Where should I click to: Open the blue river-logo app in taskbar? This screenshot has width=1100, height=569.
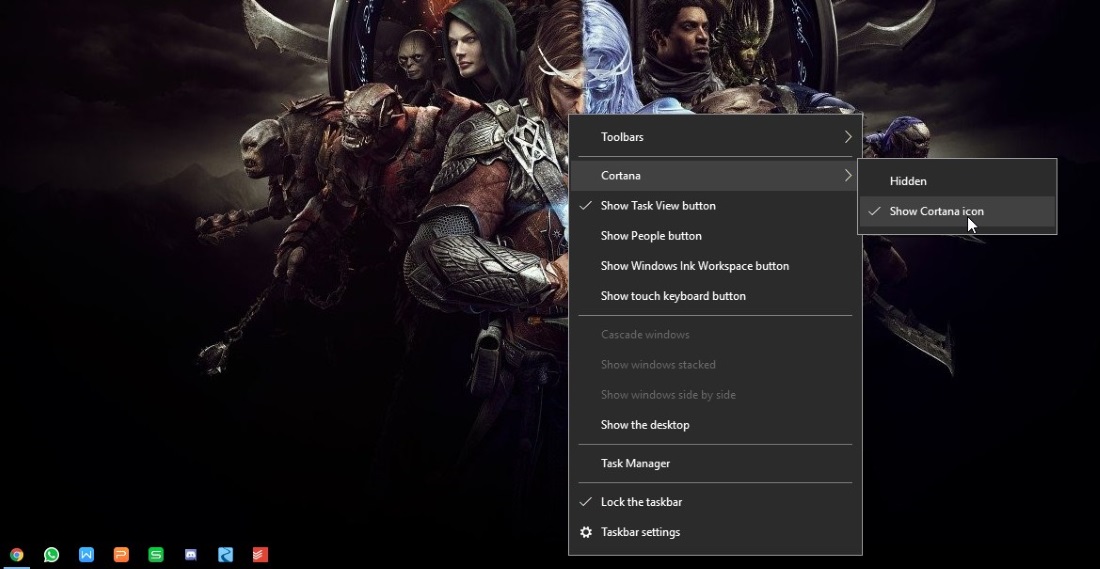pyautogui.click(x=225, y=555)
